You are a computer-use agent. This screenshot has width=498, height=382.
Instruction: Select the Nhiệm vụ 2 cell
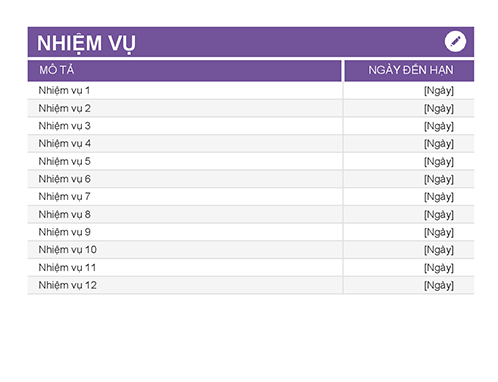click(x=185, y=108)
